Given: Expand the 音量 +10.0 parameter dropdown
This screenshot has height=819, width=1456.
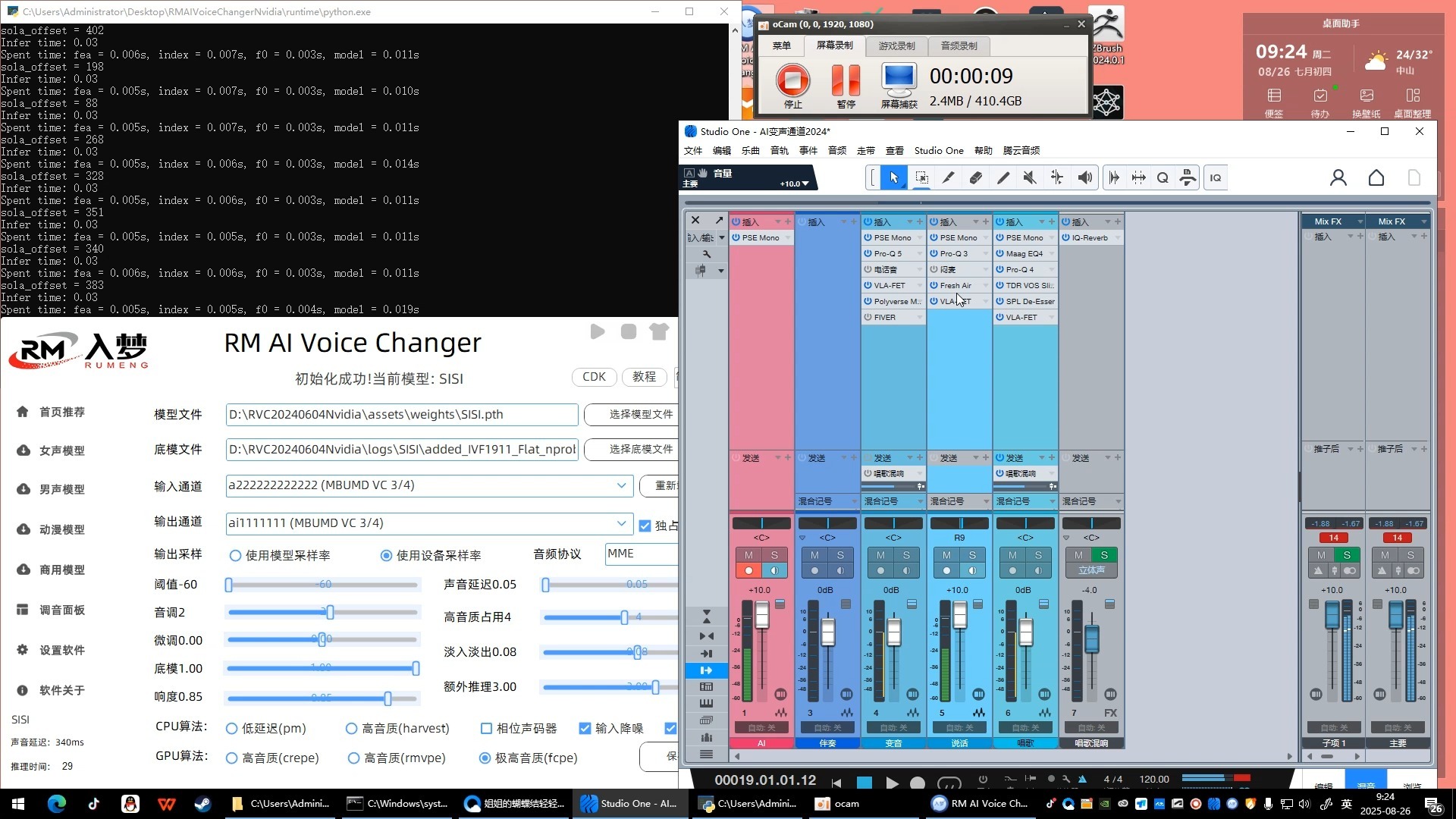Looking at the screenshot, I should coord(805,184).
